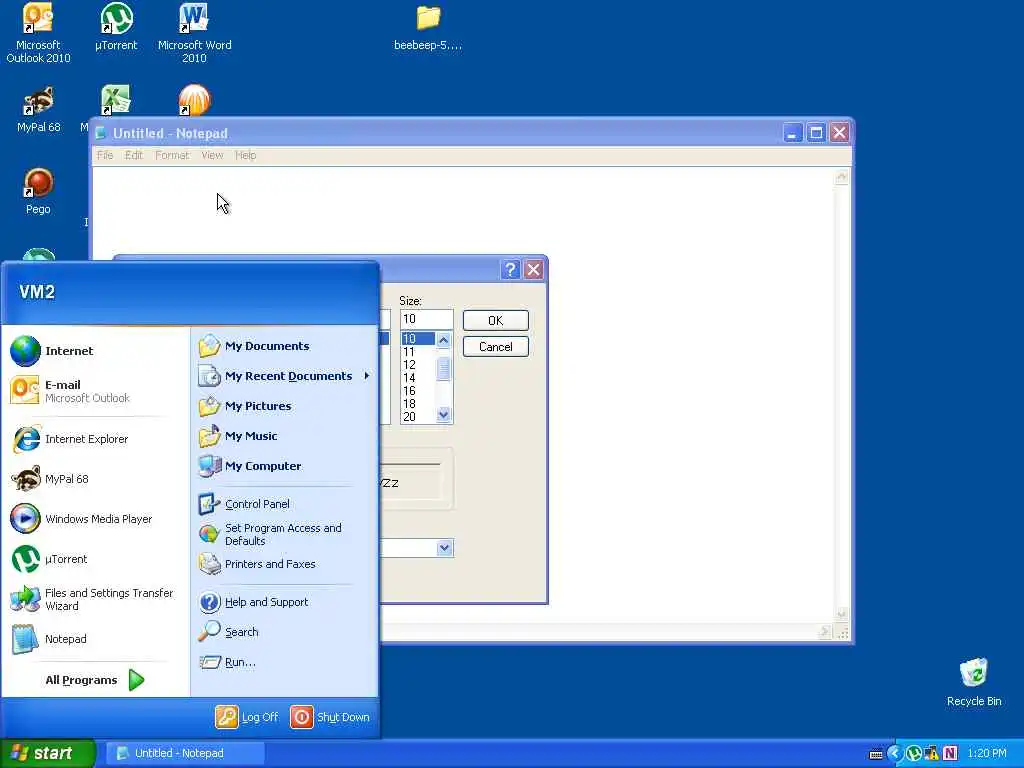Click the size list scroll-down arrow

coord(443,415)
